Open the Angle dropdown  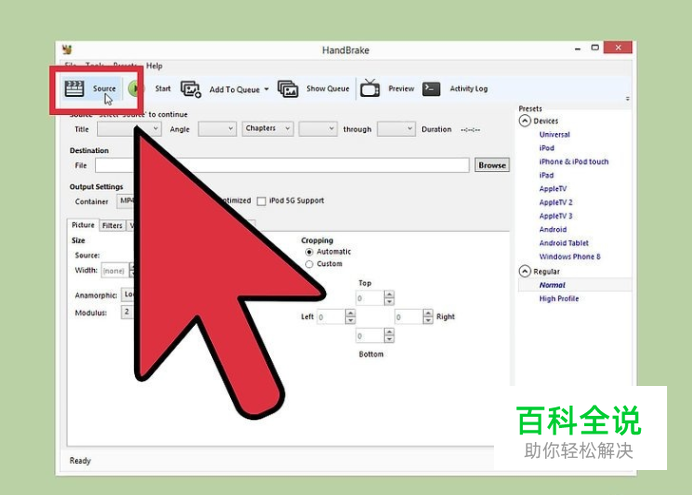217,129
